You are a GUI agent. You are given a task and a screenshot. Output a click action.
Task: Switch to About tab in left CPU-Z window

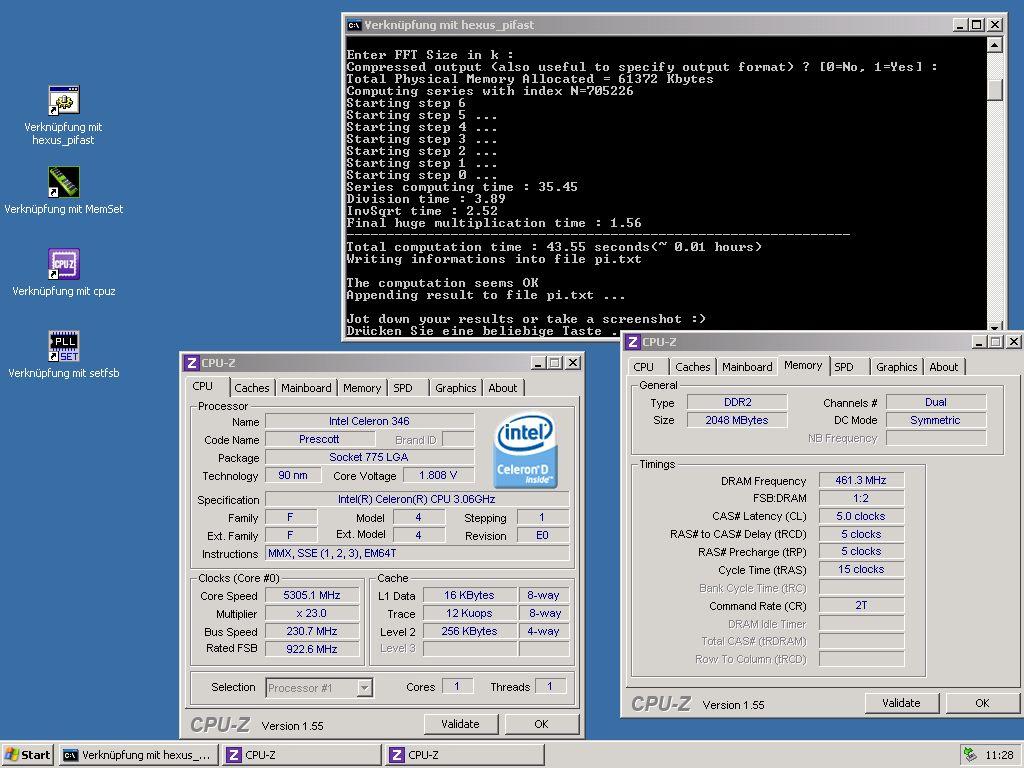502,388
